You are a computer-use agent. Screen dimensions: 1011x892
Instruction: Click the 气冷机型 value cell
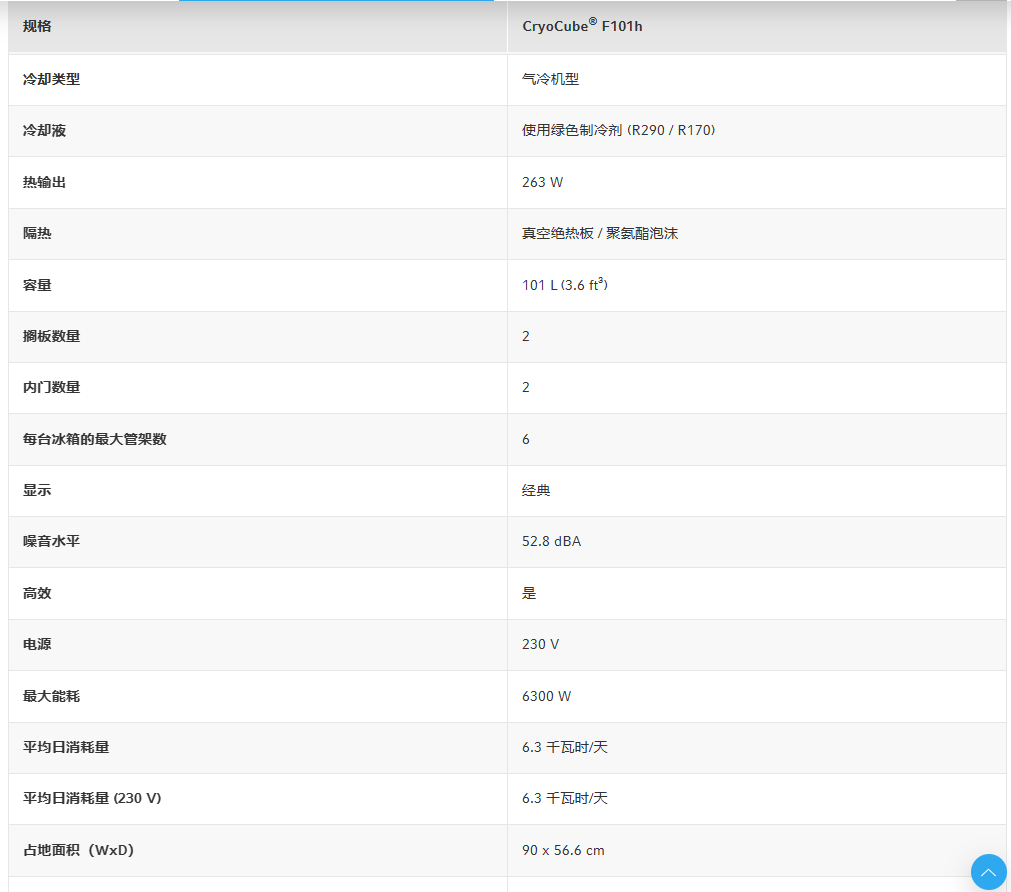point(550,79)
